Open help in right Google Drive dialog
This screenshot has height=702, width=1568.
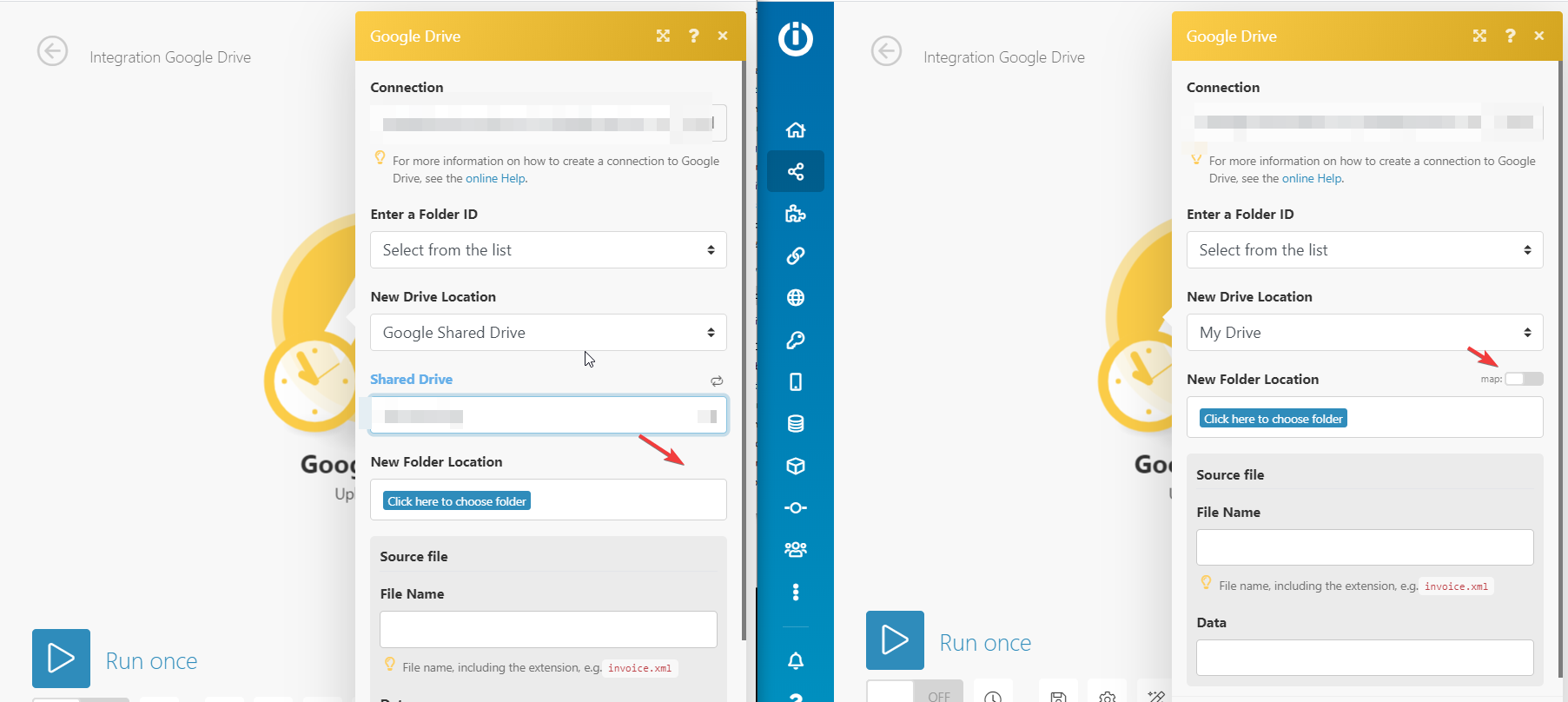pos(1510,36)
